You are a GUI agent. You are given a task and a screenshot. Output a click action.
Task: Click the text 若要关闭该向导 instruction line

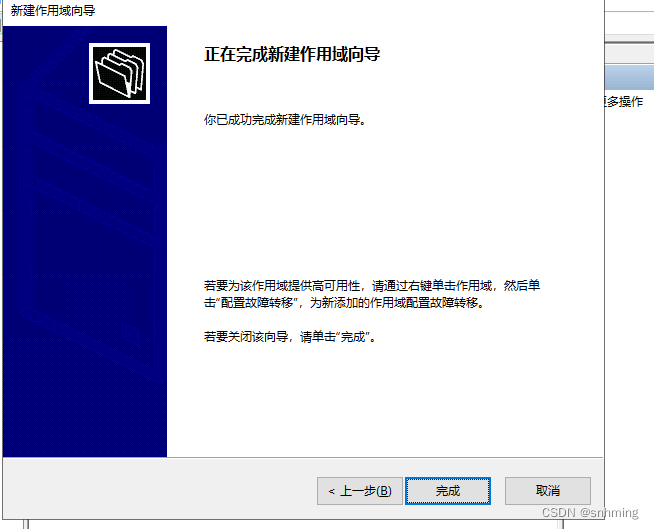[x=291, y=337]
